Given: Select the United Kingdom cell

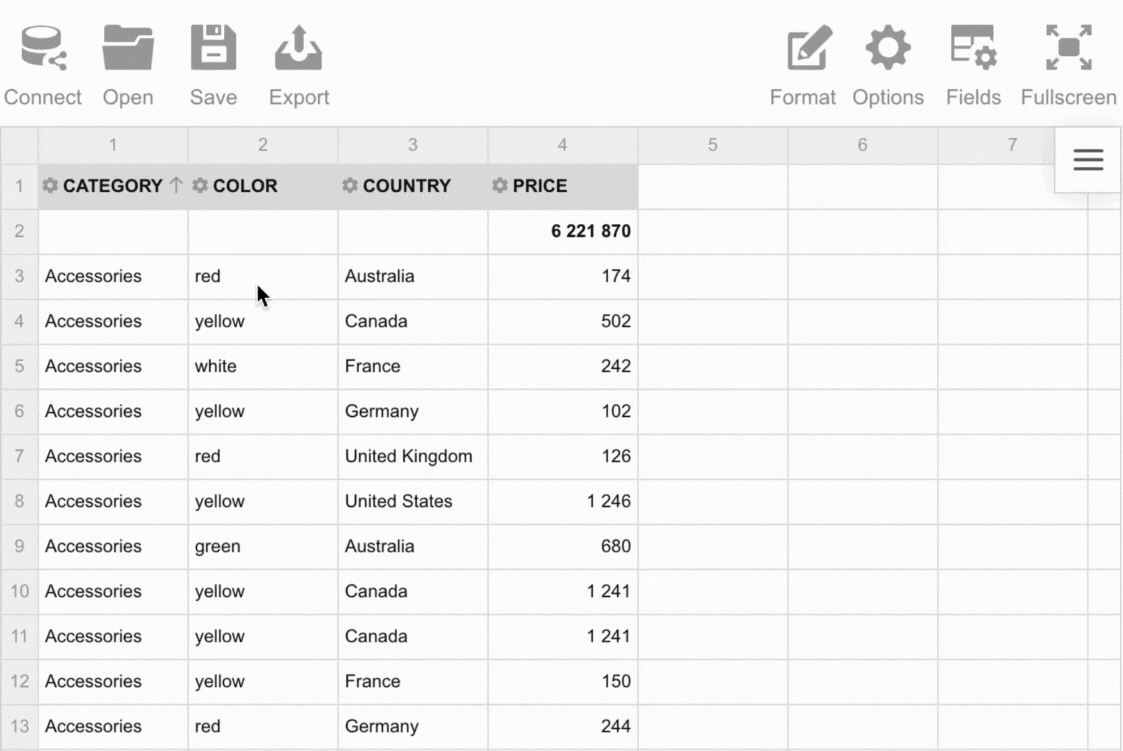Looking at the screenshot, I should pyautogui.click(x=413, y=457).
